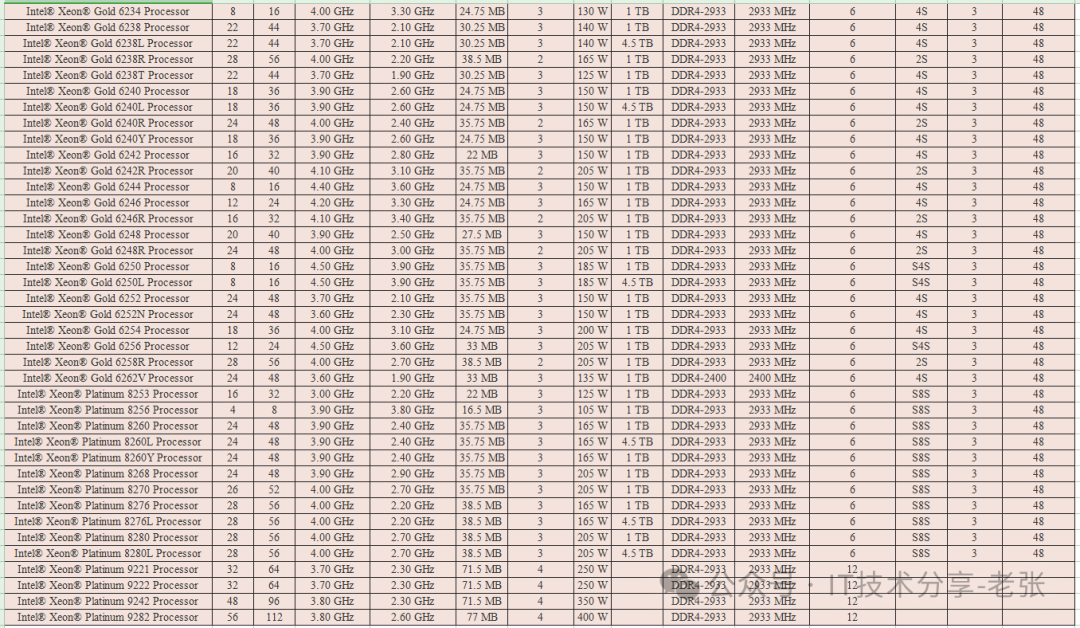Click the Intel Xeon Platinum 8256 Processor name
1080x628 pixels.
click(x=107, y=410)
